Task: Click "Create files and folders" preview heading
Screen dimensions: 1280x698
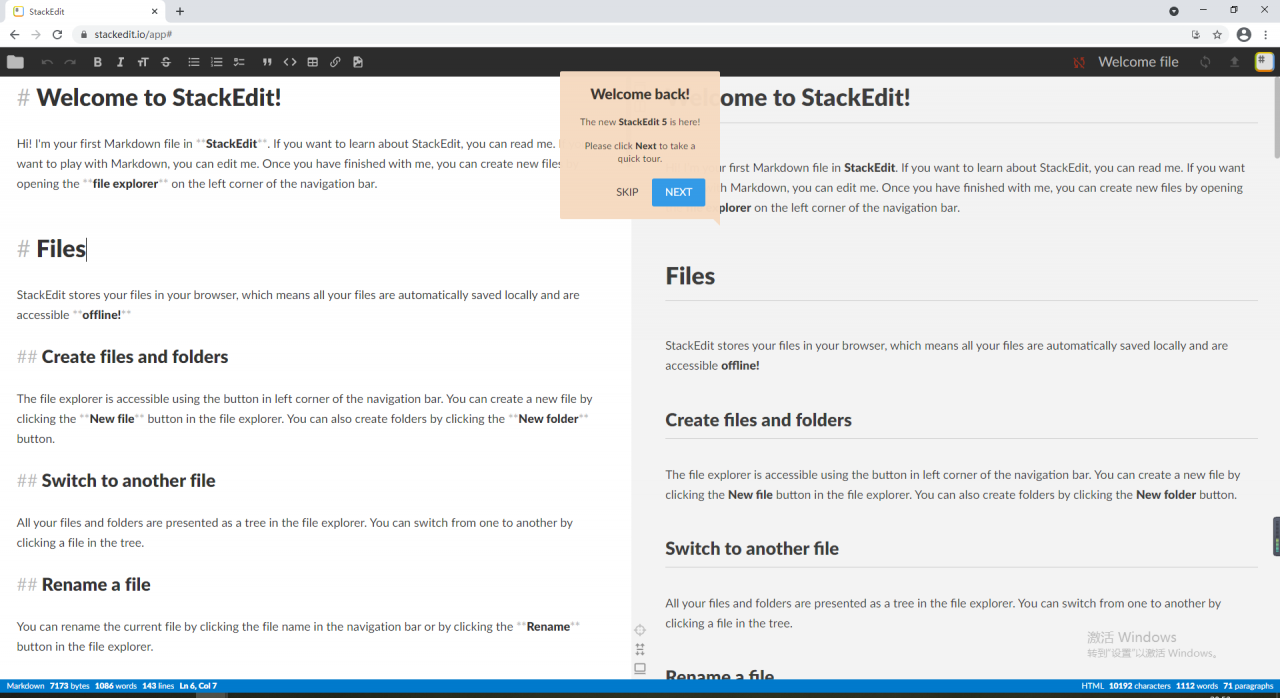Action: 759,420
